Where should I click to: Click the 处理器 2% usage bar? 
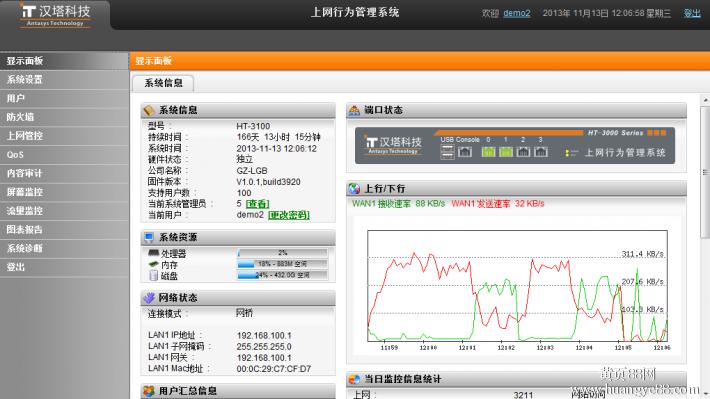(282, 253)
